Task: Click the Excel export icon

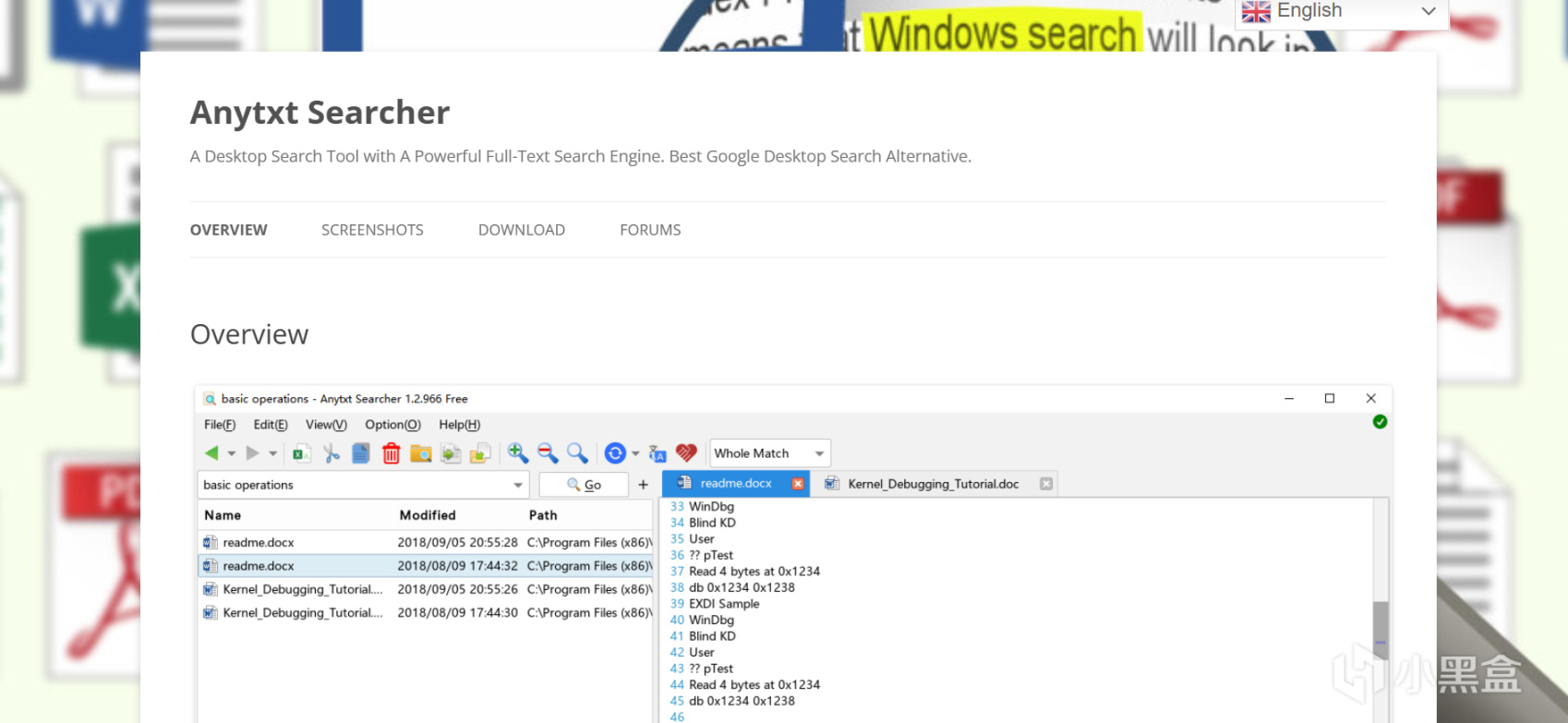Action: [x=301, y=453]
